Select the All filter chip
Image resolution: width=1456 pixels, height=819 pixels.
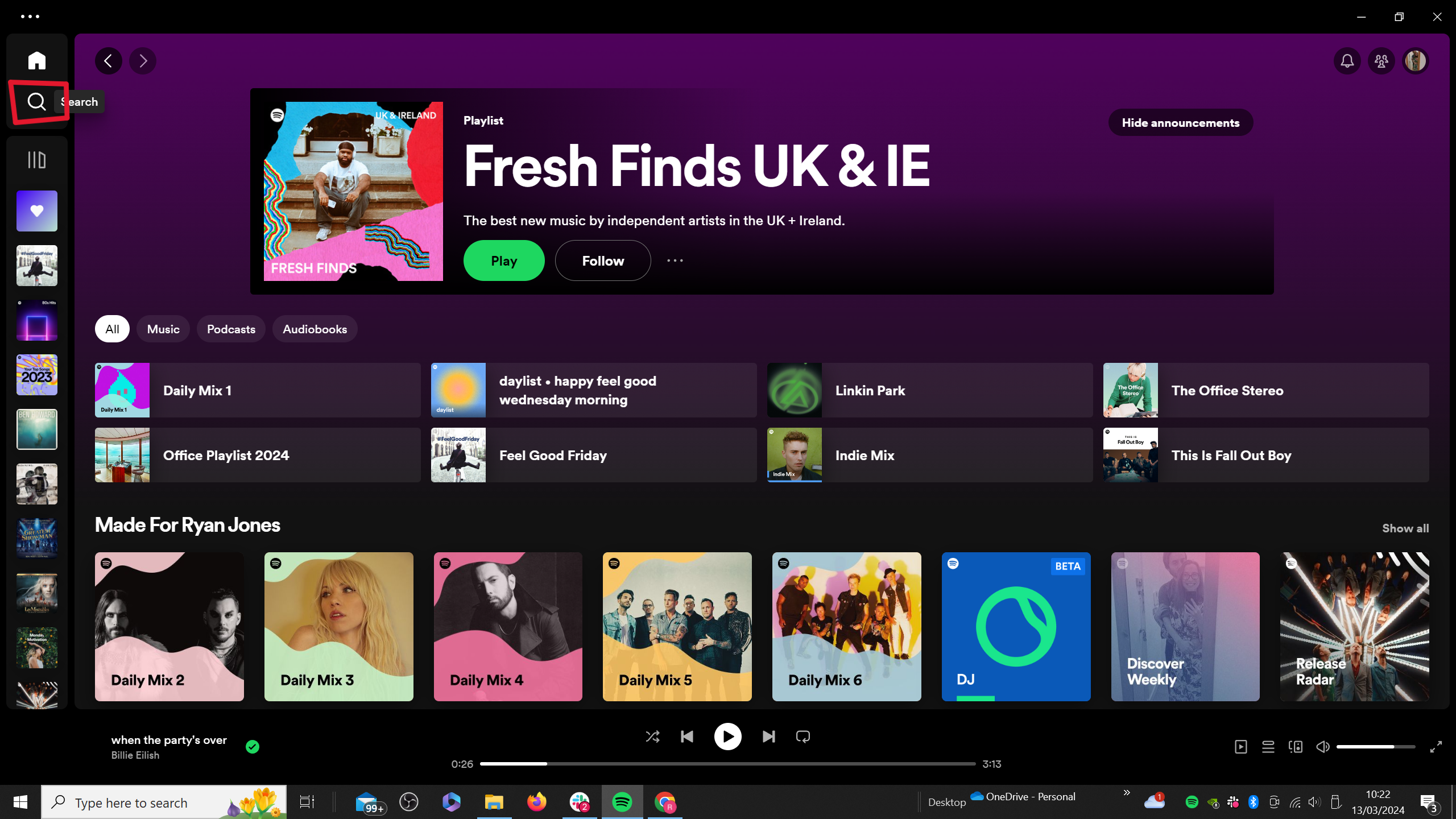(112, 329)
